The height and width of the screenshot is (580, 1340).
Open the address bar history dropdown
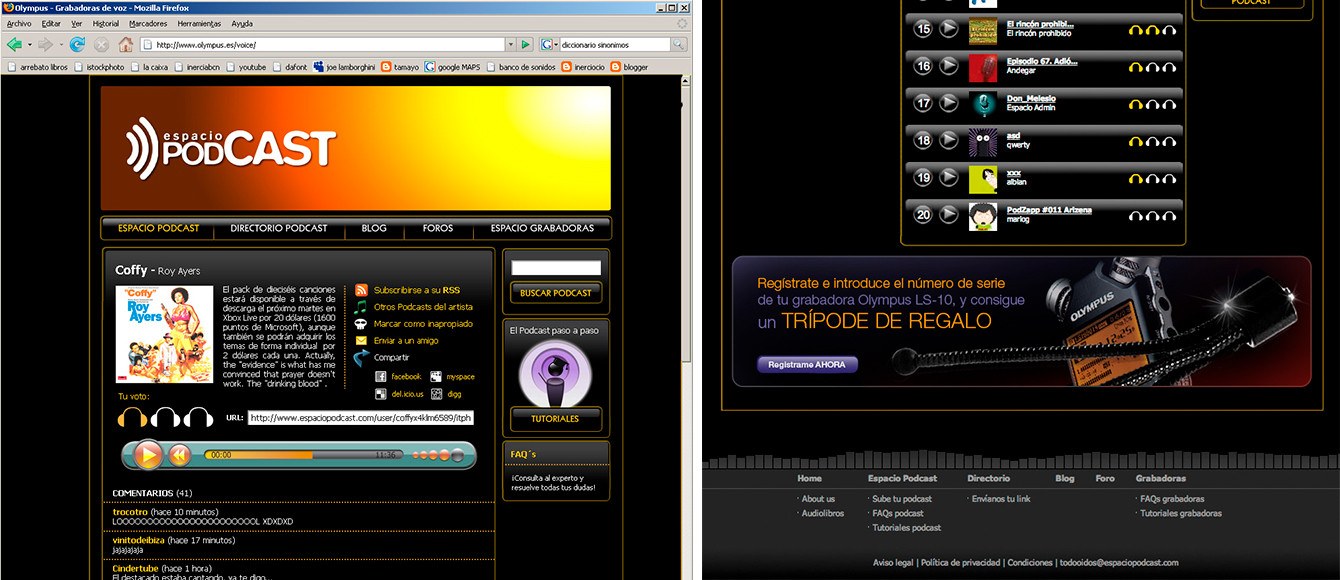pos(510,45)
